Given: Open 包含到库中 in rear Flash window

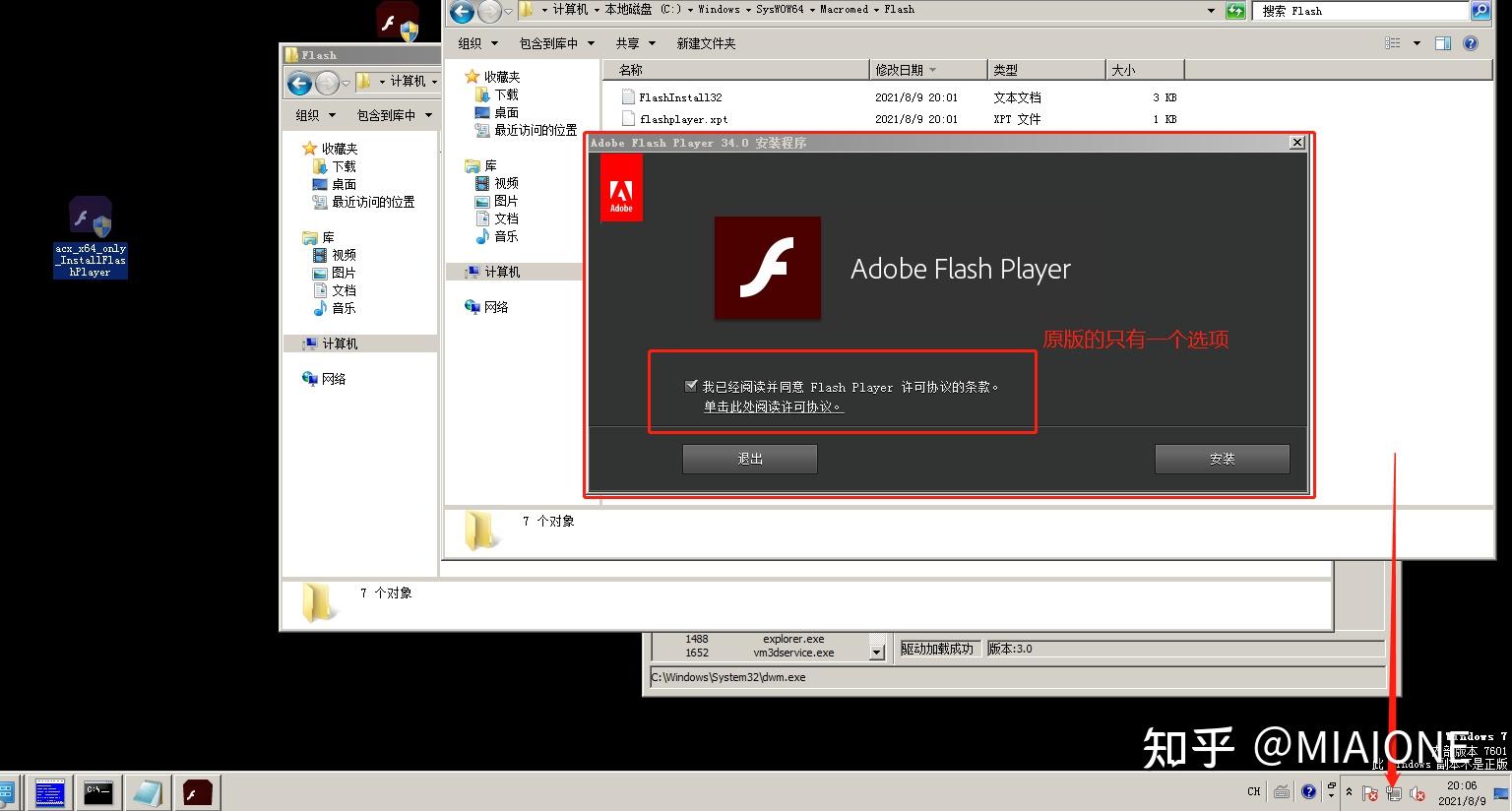Looking at the screenshot, I should (394, 115).
